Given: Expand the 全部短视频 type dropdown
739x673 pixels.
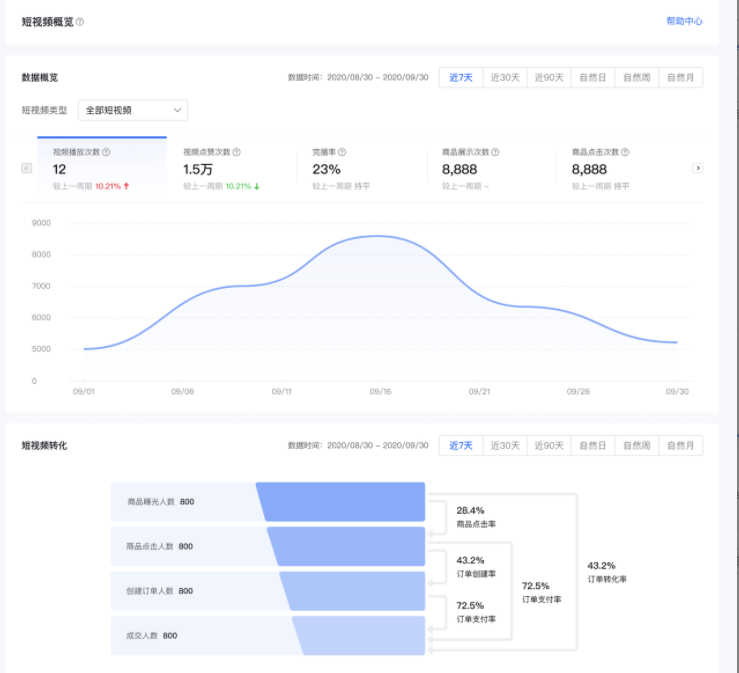Looking at the screenshot, I should click(132, 110).
